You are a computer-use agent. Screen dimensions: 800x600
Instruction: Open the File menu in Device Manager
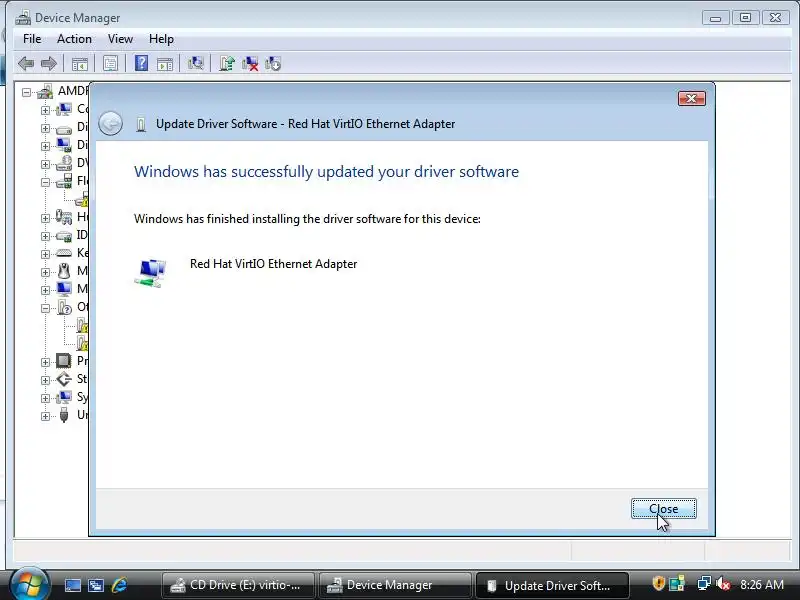(32, 39)
